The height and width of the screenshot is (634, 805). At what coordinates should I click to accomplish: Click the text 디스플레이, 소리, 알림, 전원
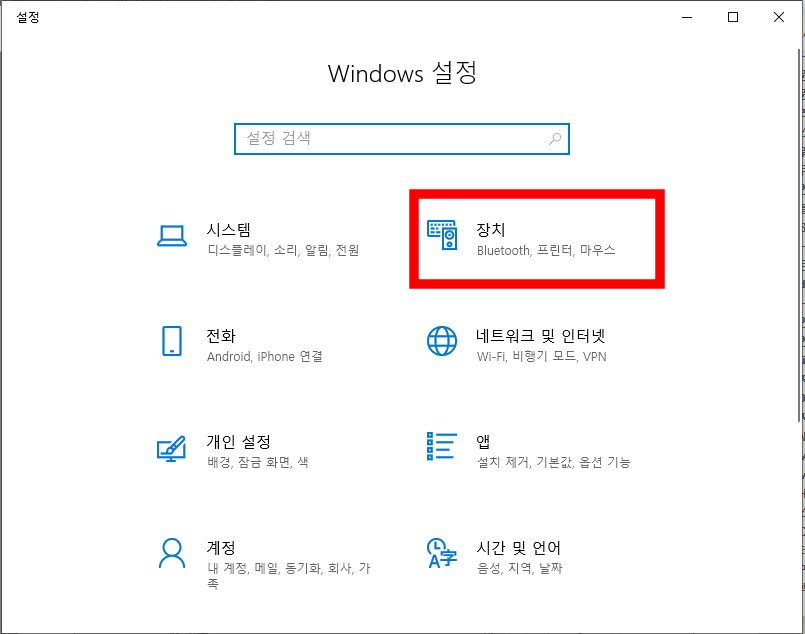click(283, 250)
